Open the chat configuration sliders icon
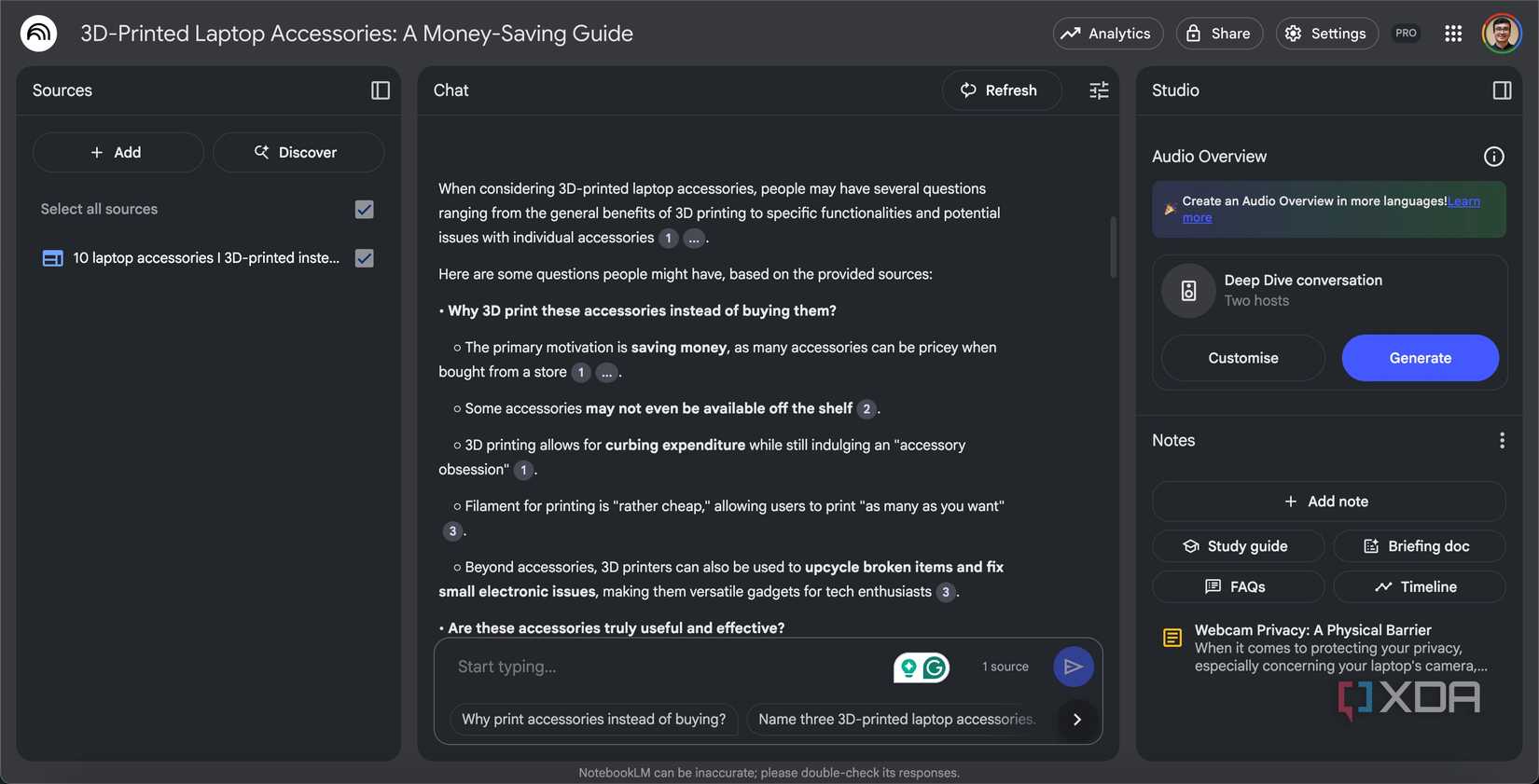 click(1098, 89)
